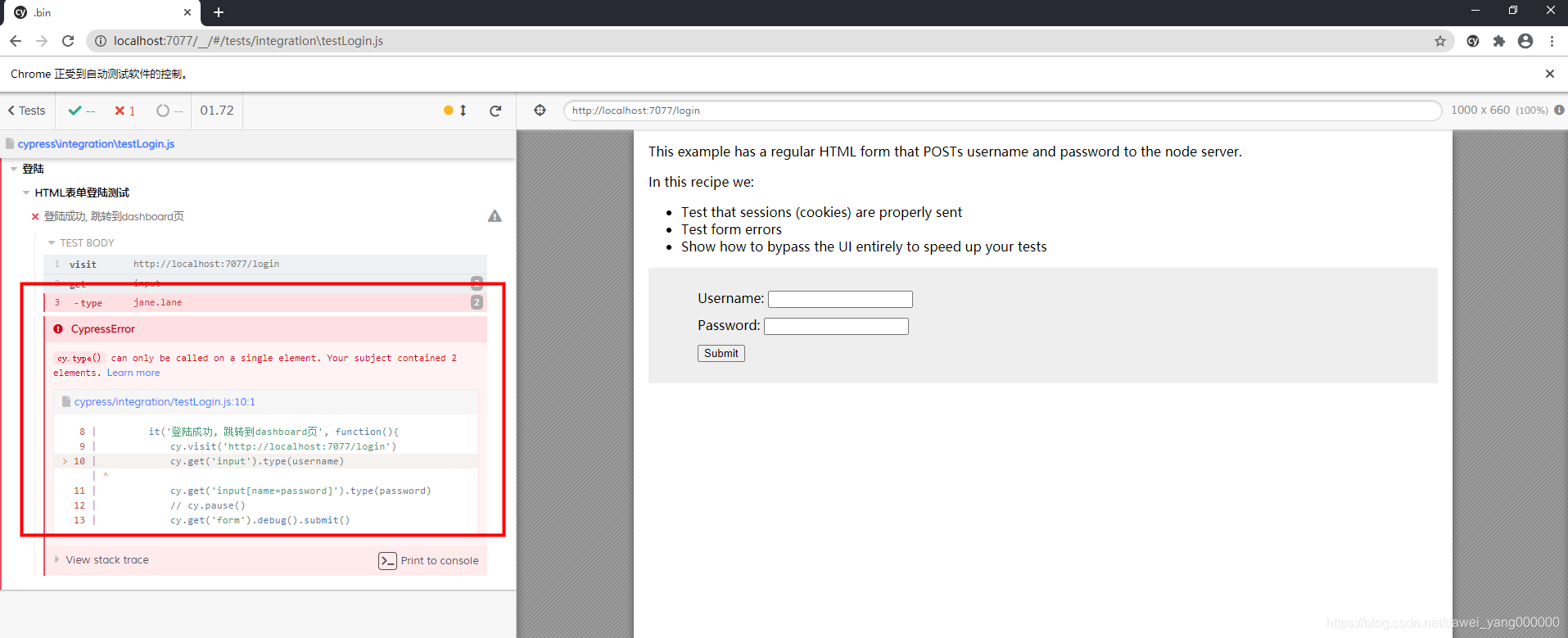Image resolution: width=1568 pixels, height=638 pixels.
Task: Open the selector playground crosshair
Action: click(x=540, y=111)
